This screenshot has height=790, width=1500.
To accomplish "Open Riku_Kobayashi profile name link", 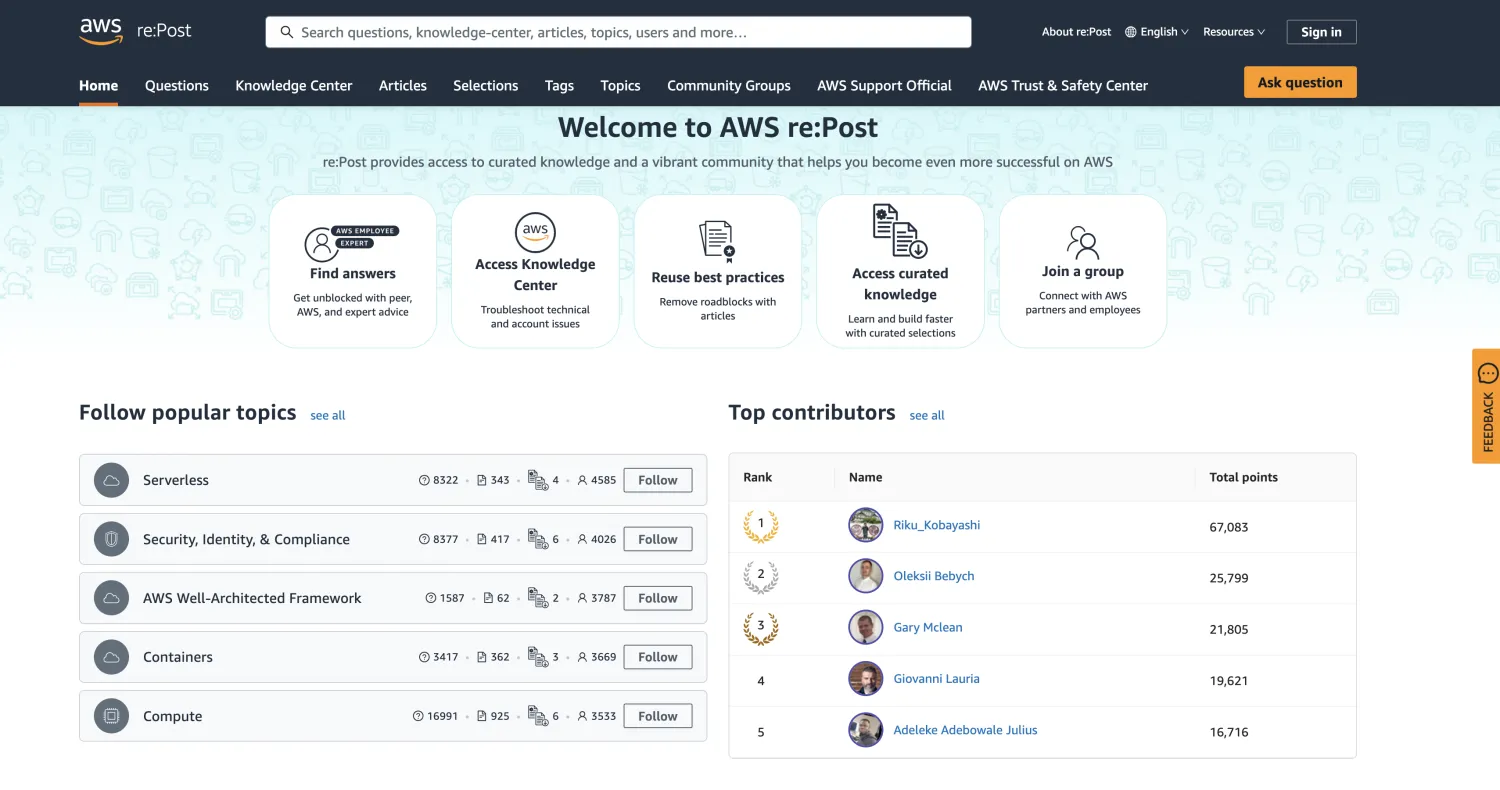I will pos(937,525).
